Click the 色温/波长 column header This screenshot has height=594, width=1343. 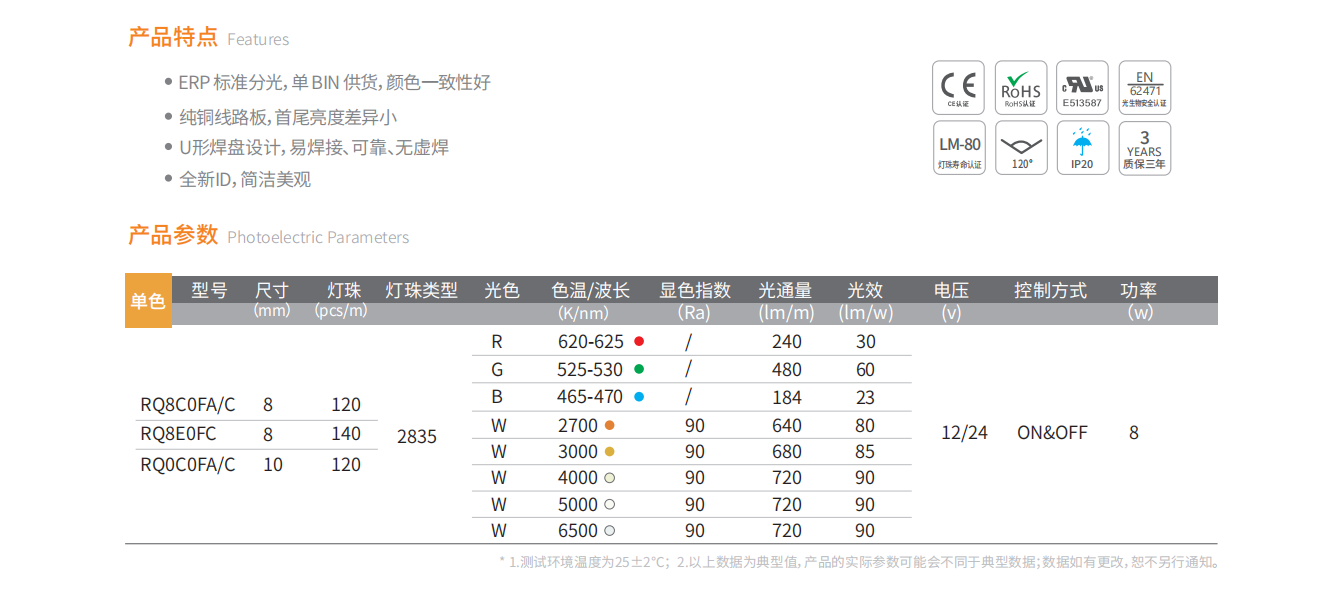(x=590, y=291)
